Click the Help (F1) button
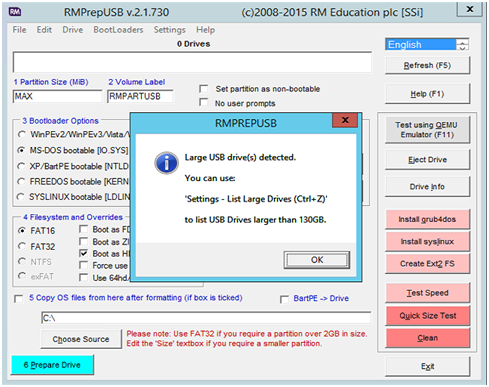Image resolution: width=489 pixels, height=387 pixels. tap(427, 94)
